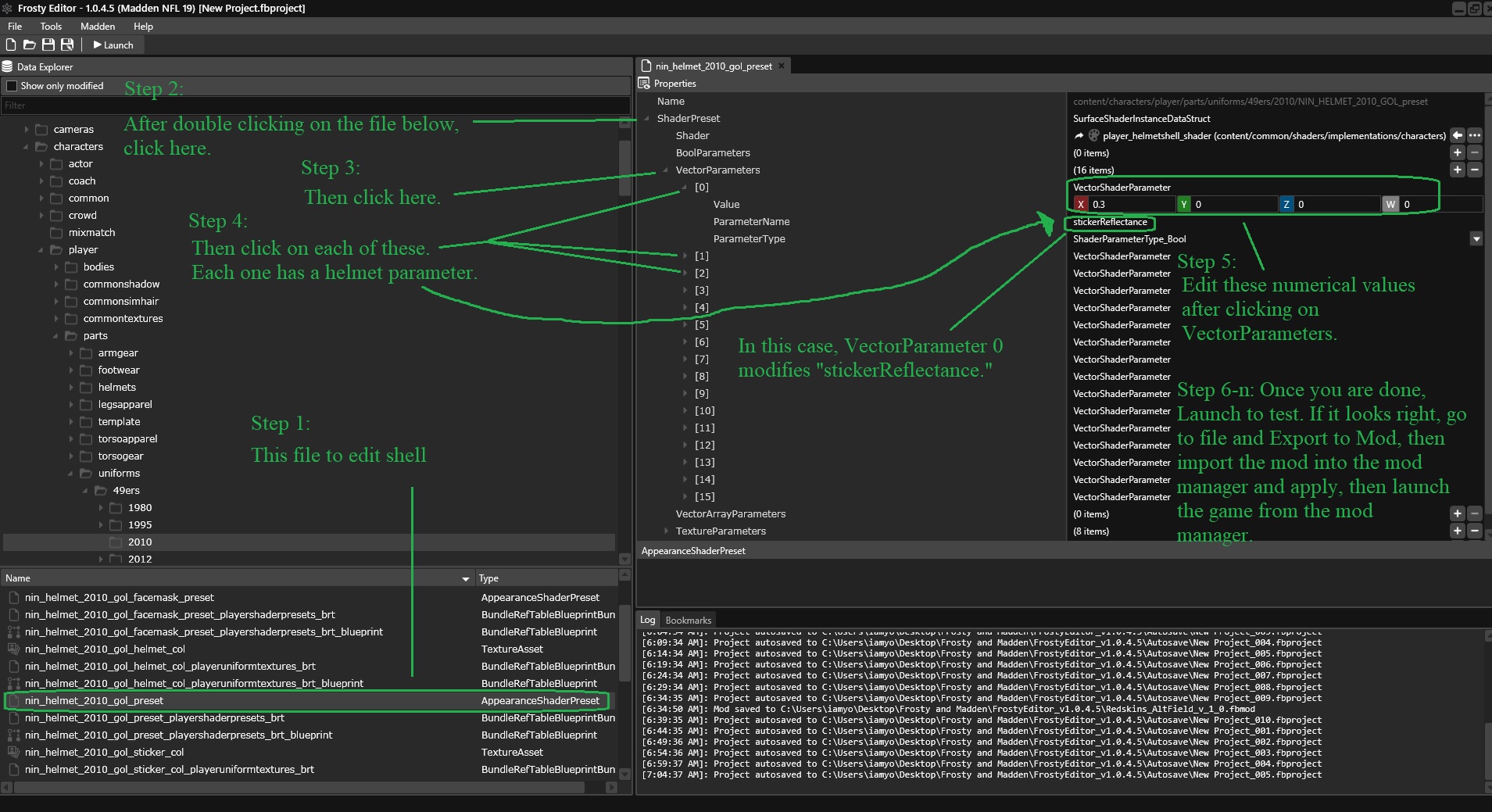The image size is (1492, 812).
Task: Open the three-dots options for Shader
Action: coord(1474,135)
